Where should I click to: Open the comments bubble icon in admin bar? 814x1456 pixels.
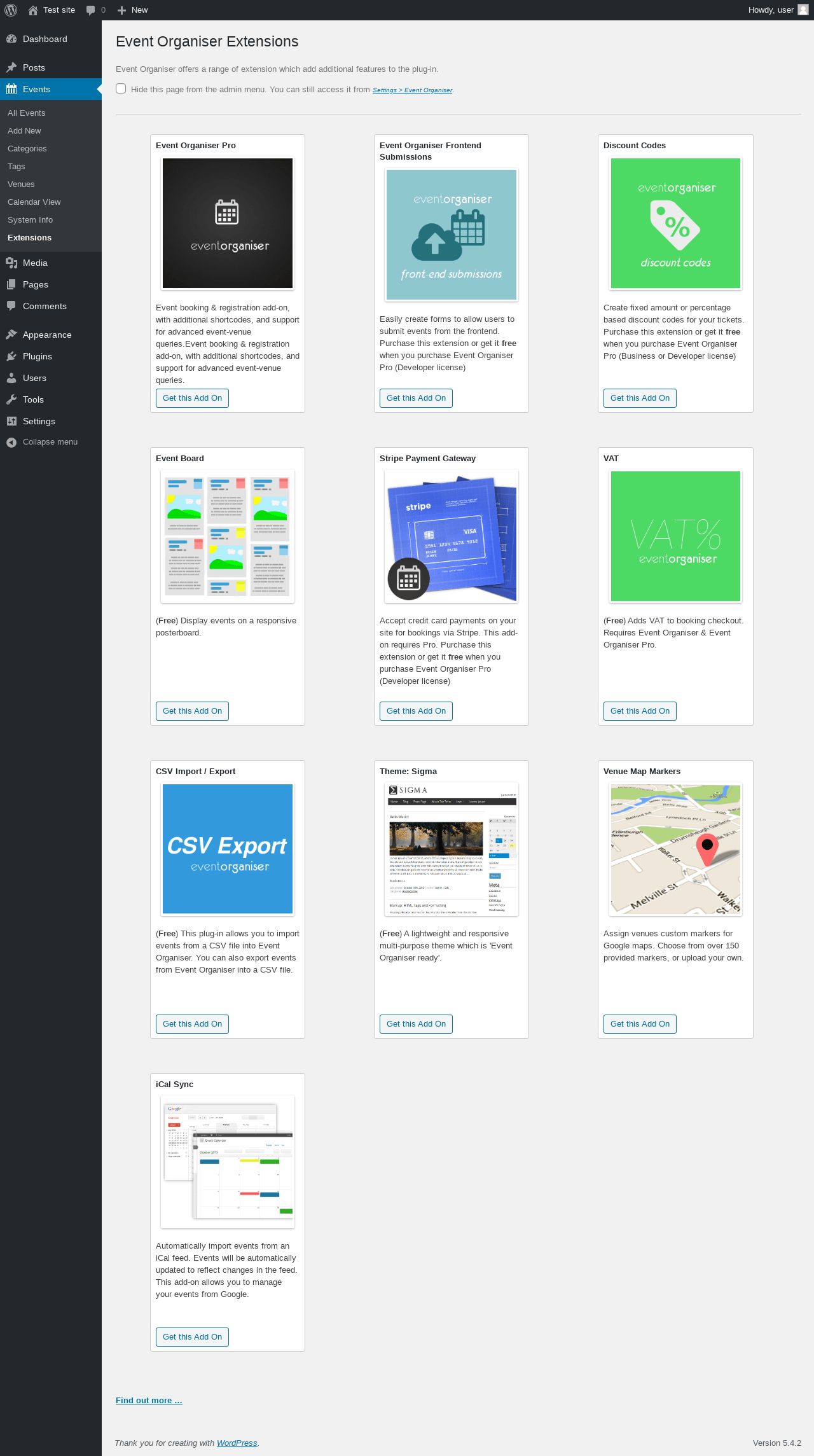point(90,10)
